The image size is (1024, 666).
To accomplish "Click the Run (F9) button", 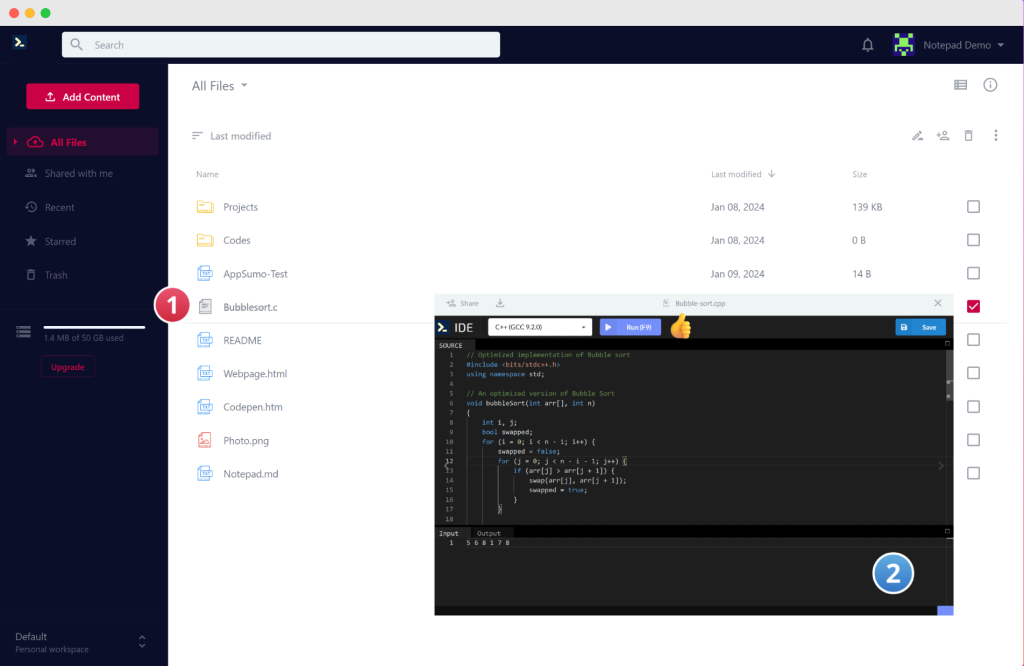I will coord(630,326).
